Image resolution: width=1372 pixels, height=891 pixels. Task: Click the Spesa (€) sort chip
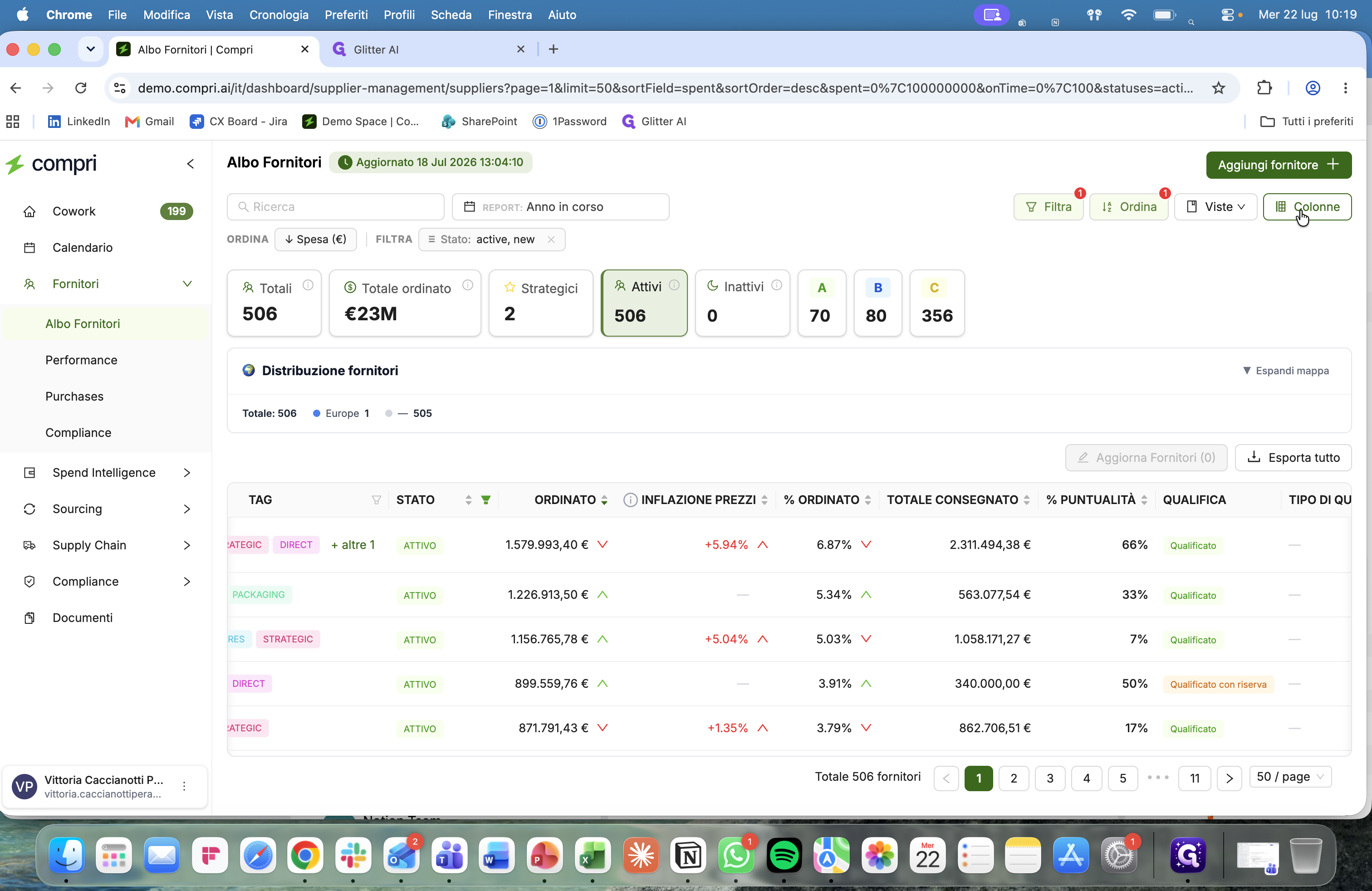click(316, 240)
